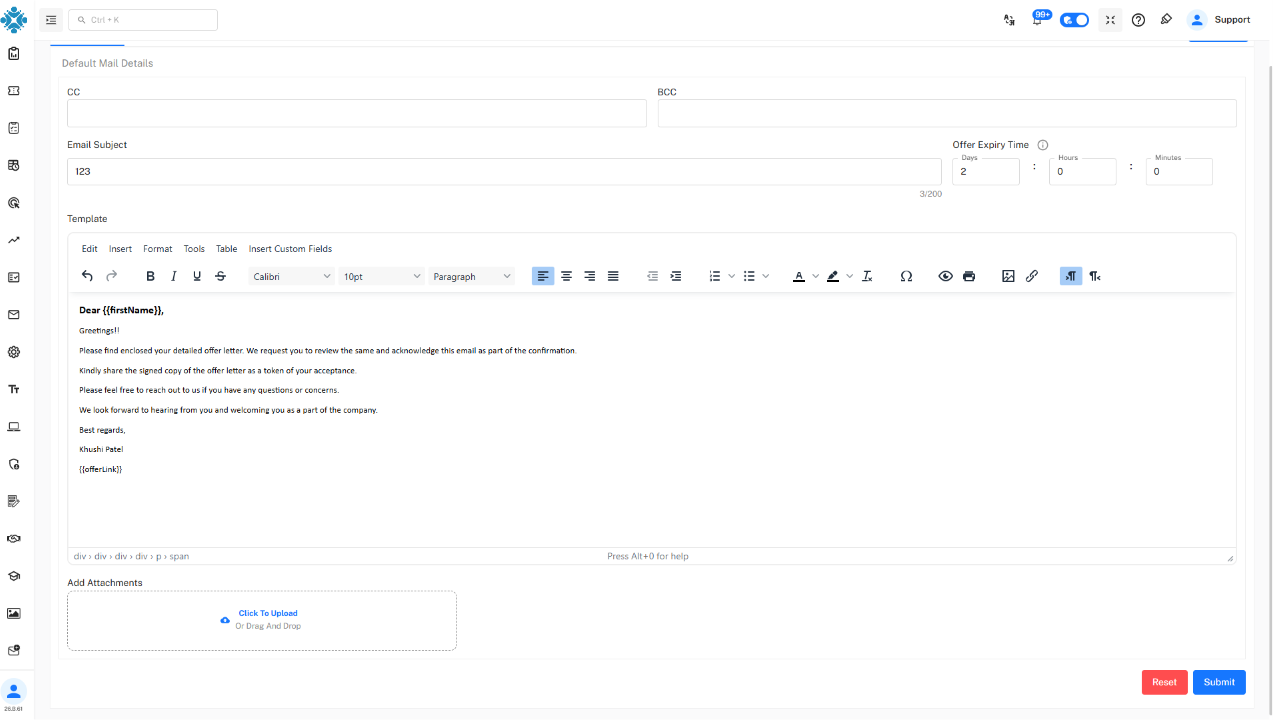Select center text alignment
Viewport: 1273px width, 720px height.
tap(566, 276)
